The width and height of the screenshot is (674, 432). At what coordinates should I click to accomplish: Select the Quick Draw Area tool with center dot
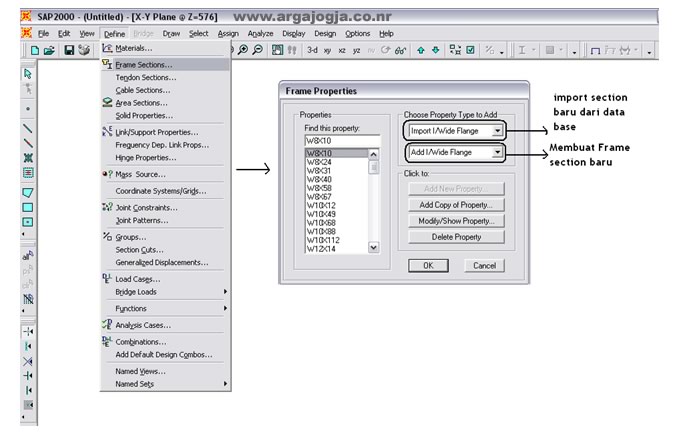(x=28, y=222)
